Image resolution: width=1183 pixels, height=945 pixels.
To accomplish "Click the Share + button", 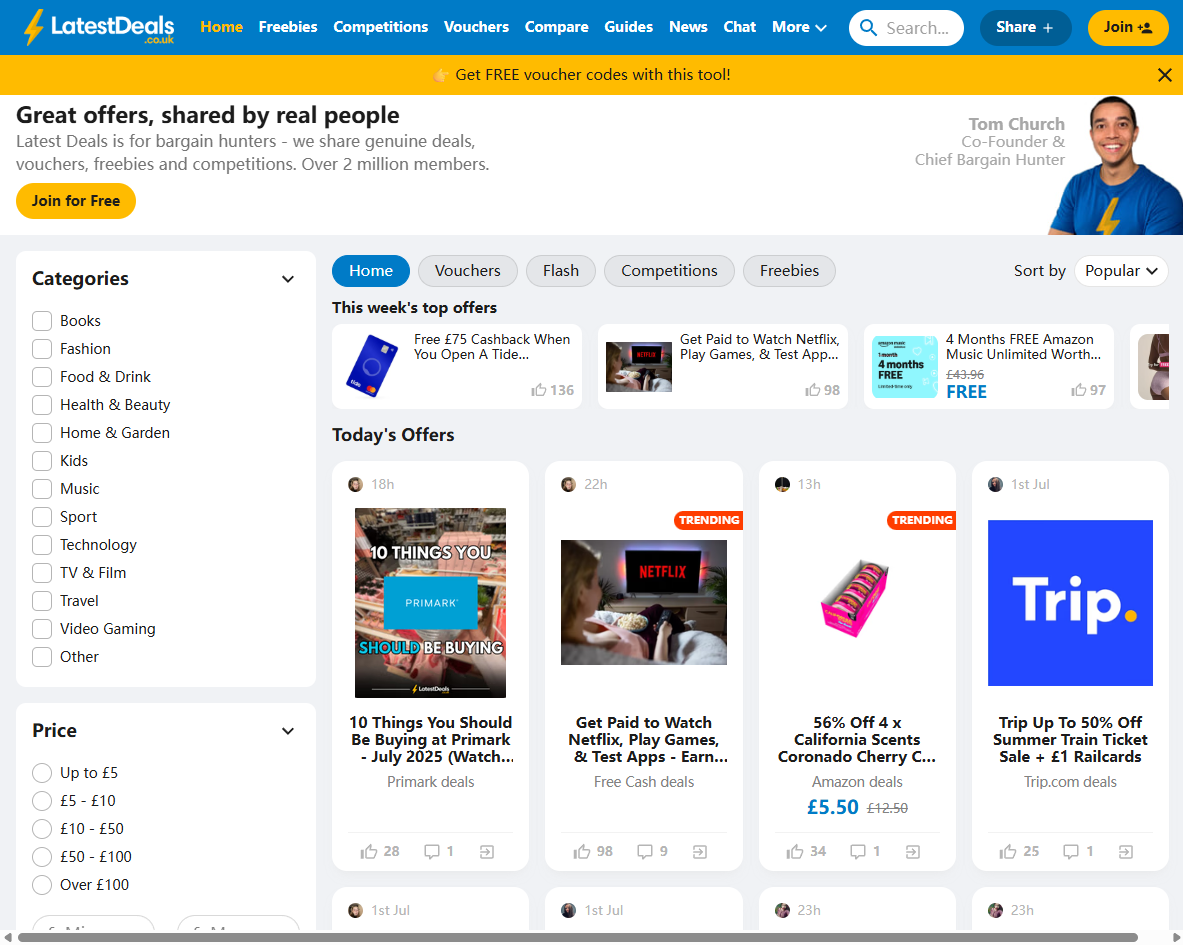I will [1025, 28].
